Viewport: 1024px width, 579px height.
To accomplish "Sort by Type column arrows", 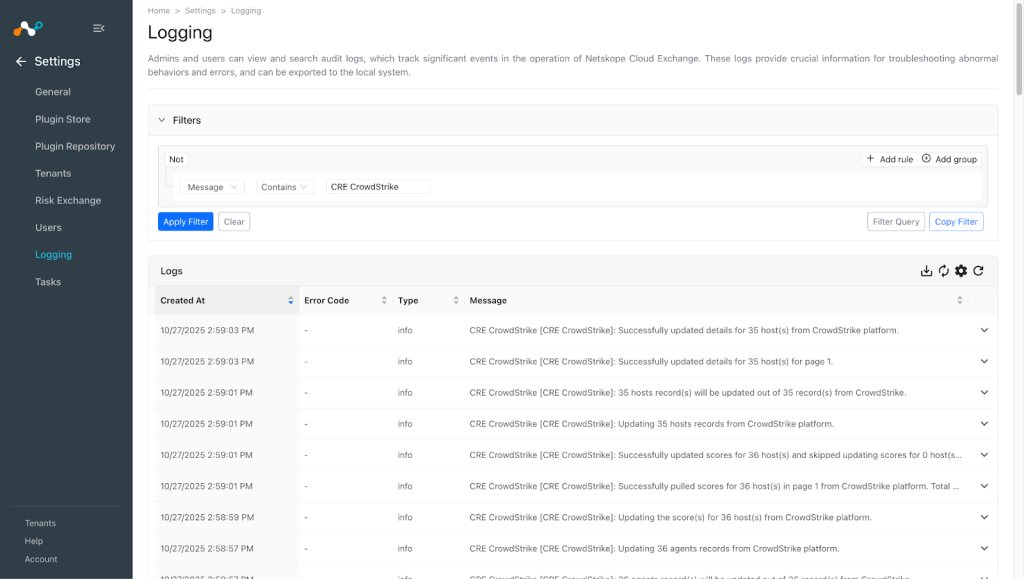I will [456, 300].
